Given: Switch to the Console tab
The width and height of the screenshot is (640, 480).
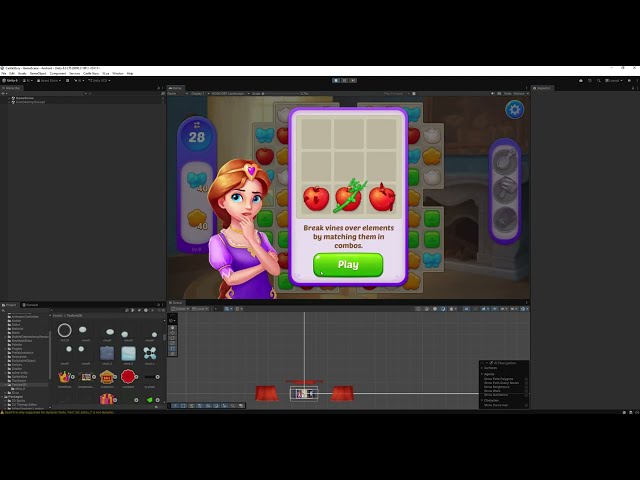Looking at the screenshot, I should (30, 305).
